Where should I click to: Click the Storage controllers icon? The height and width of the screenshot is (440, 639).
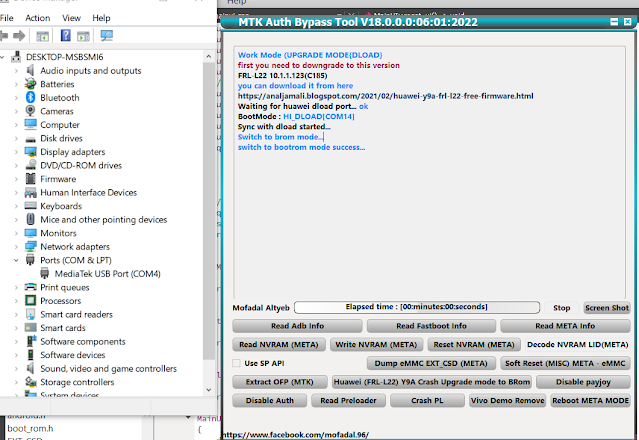(31, 382)
